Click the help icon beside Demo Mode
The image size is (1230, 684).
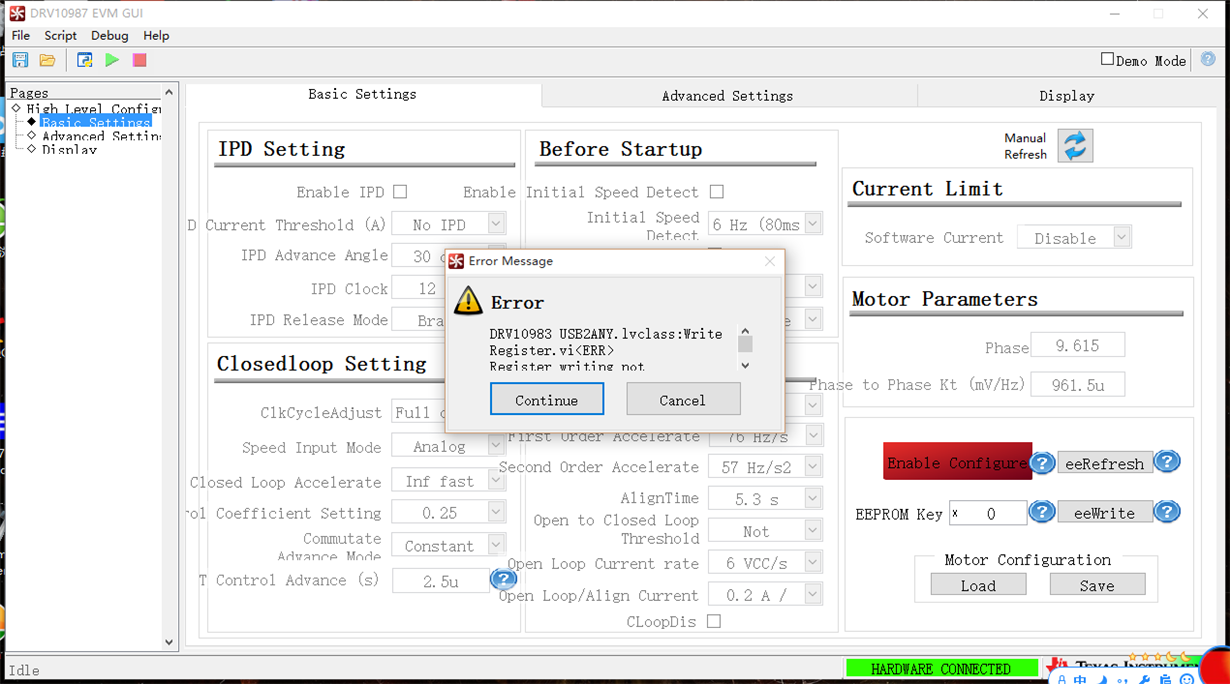click(x=1208, y=59)
